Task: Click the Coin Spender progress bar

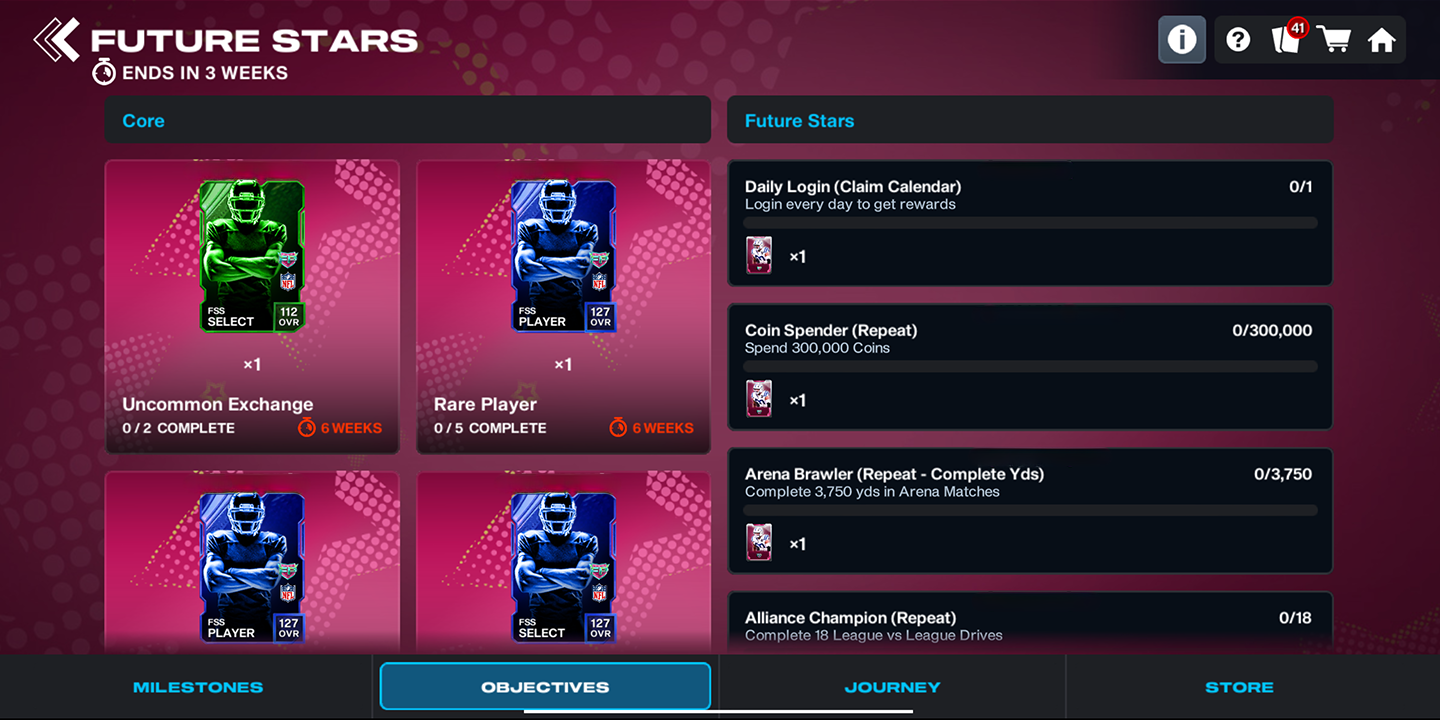Action: [1030, 367]
